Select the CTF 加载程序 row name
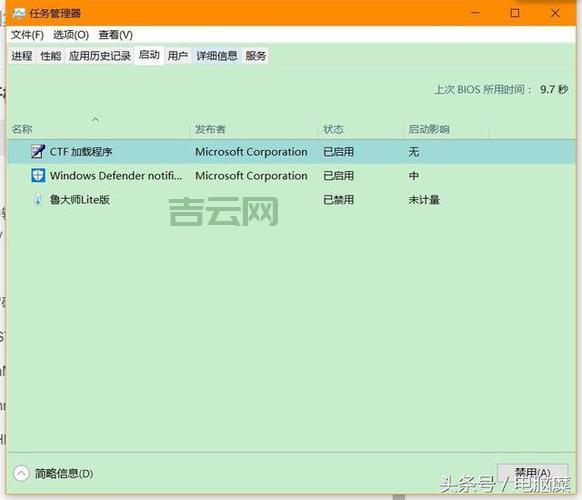This screenshot has height=500, width=582. click(x=81, y=152)
